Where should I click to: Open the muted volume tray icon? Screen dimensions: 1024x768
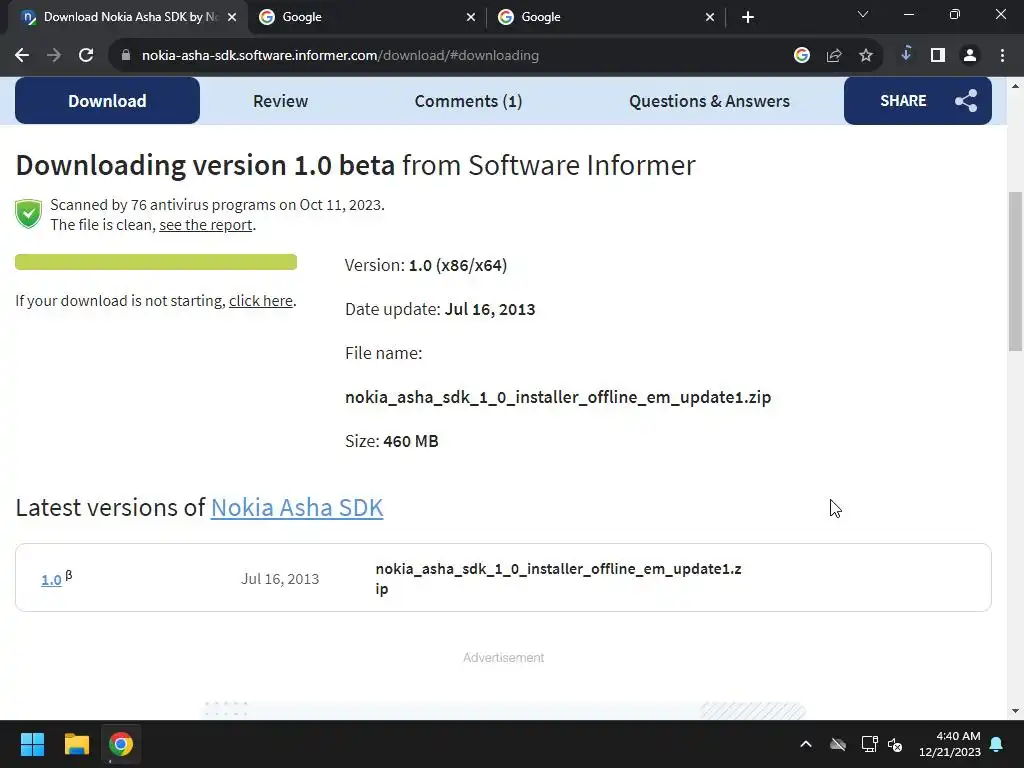tap(895, 744)
